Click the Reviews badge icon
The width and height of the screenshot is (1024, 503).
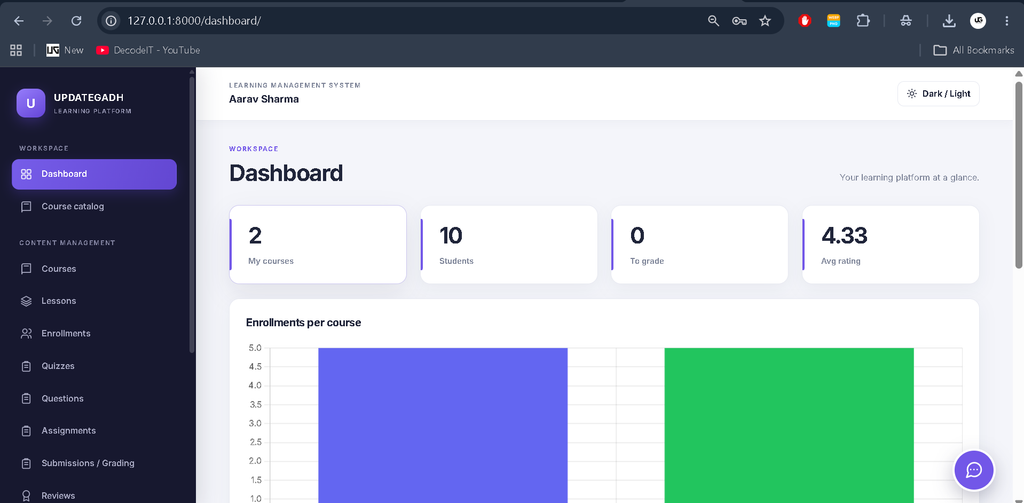pos(26,495)
